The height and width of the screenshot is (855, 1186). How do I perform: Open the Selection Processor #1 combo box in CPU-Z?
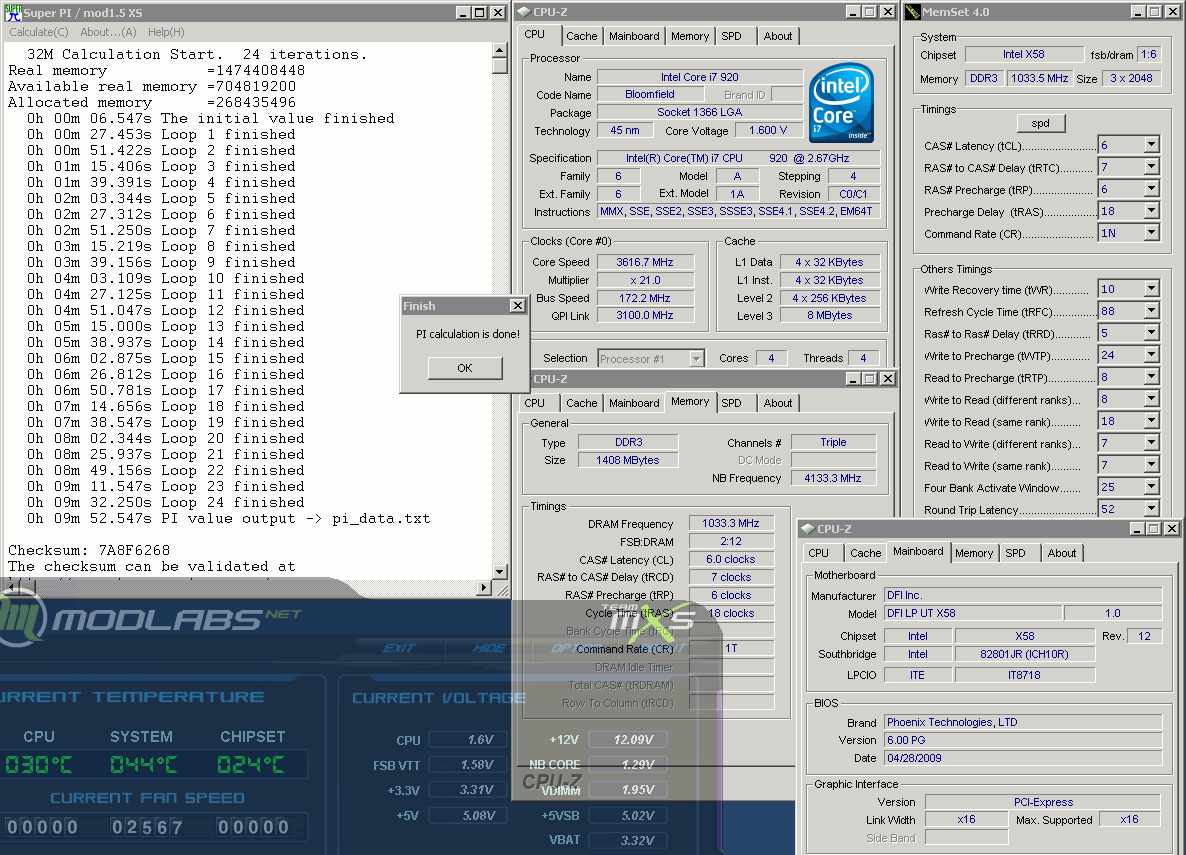[x=651, y=359]
